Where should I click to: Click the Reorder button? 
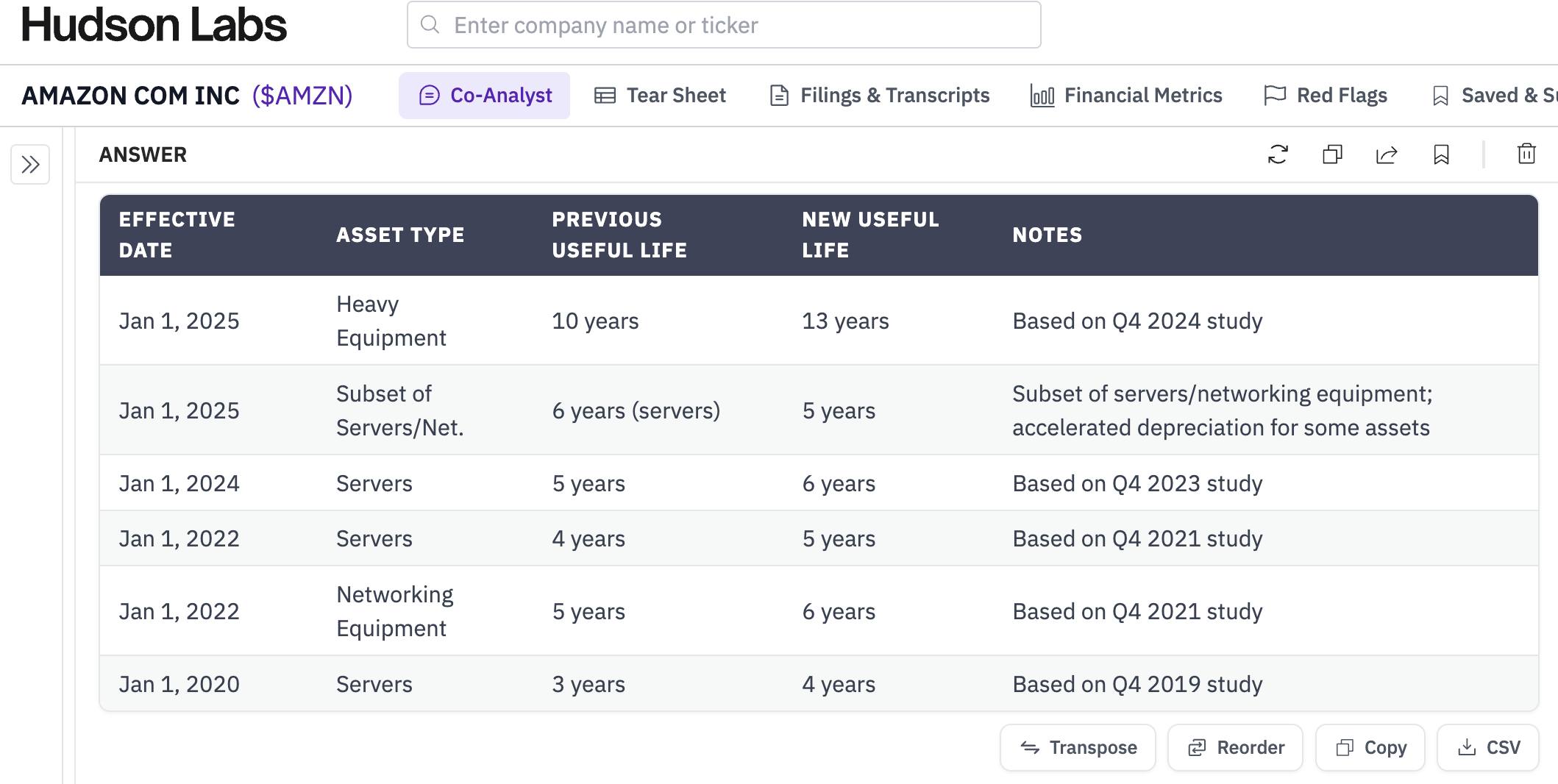tap(1235, 748)
